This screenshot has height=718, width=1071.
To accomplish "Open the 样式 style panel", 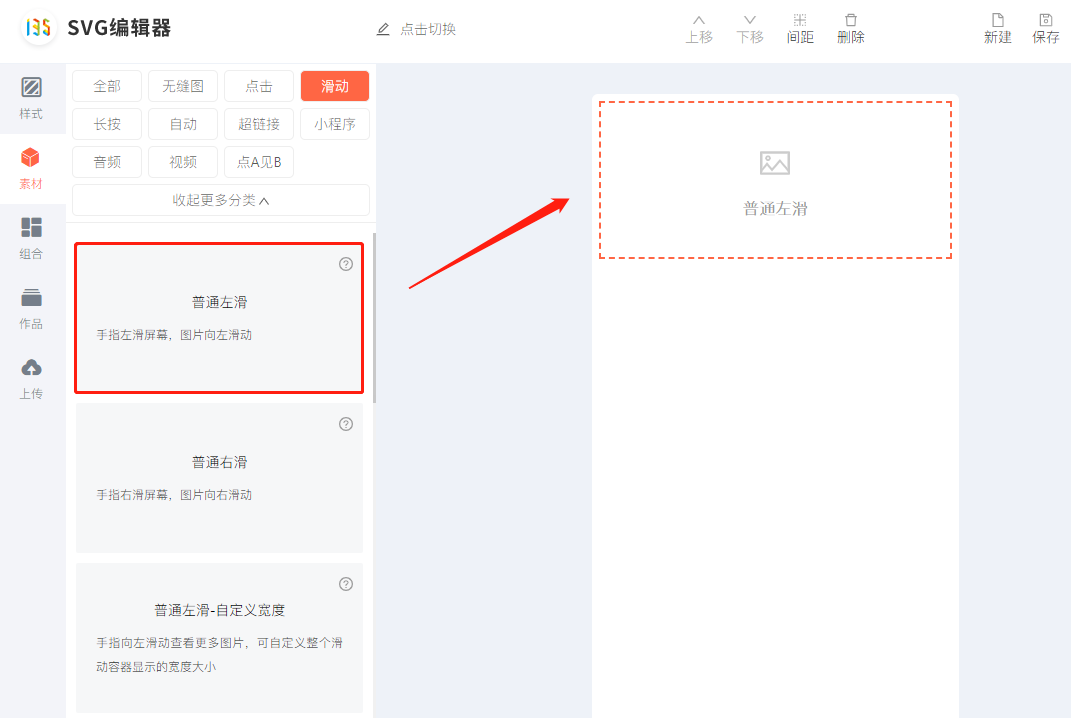I will (31, 97).
